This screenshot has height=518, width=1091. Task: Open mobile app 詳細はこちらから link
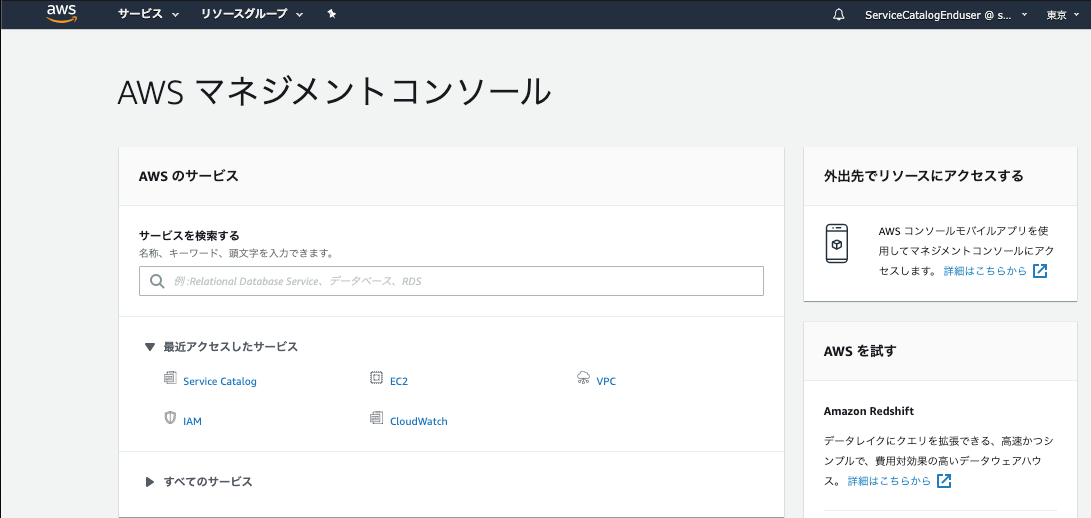click(x=985, y=271)
